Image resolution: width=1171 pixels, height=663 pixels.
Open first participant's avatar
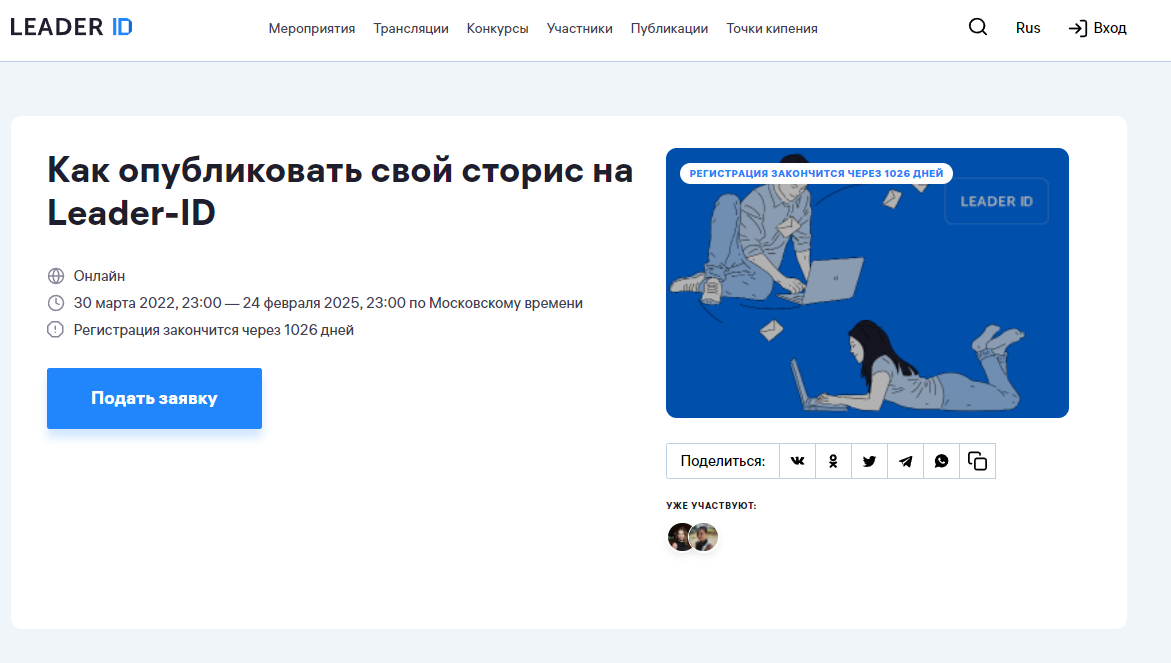coord(679,537)
